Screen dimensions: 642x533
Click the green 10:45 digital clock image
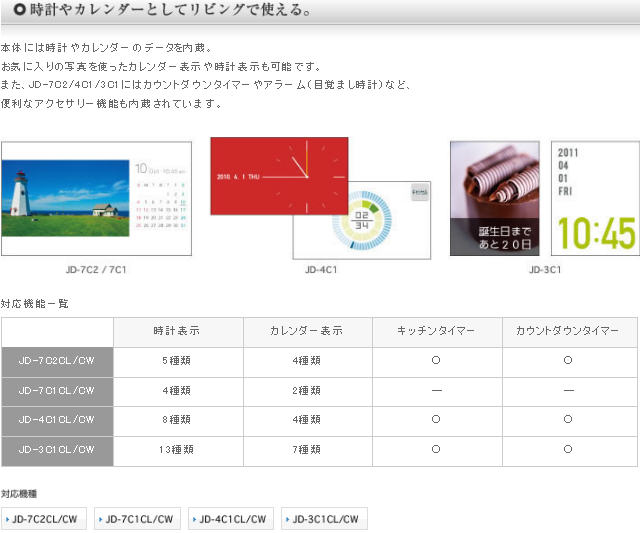click(594, 198)
